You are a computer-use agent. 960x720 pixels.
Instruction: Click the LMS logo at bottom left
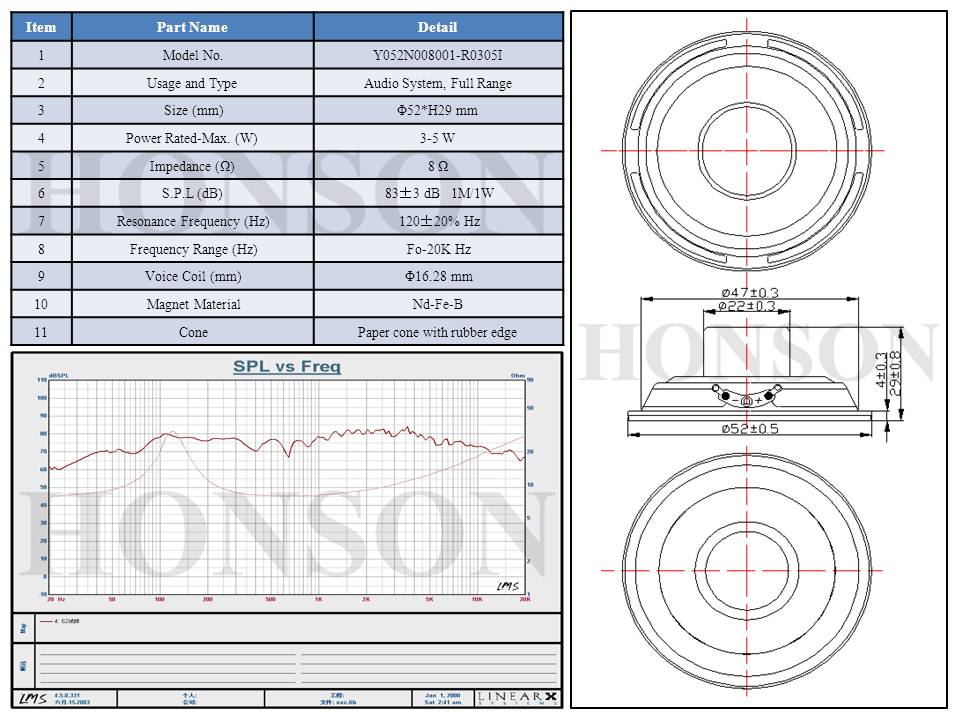32,697
